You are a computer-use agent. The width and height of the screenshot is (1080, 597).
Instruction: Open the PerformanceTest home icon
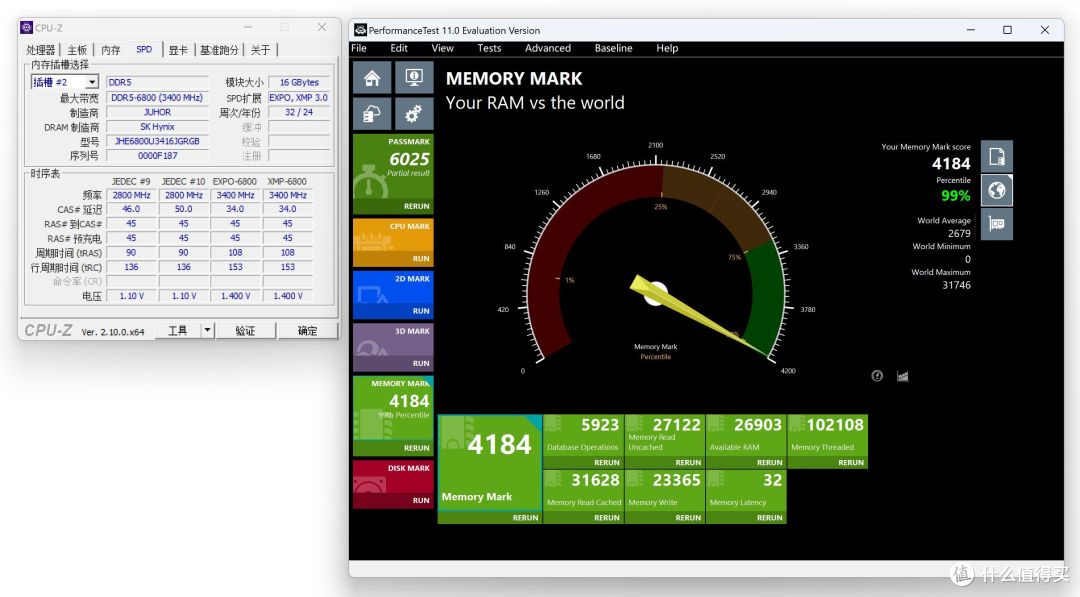click(x=372, y=78)
